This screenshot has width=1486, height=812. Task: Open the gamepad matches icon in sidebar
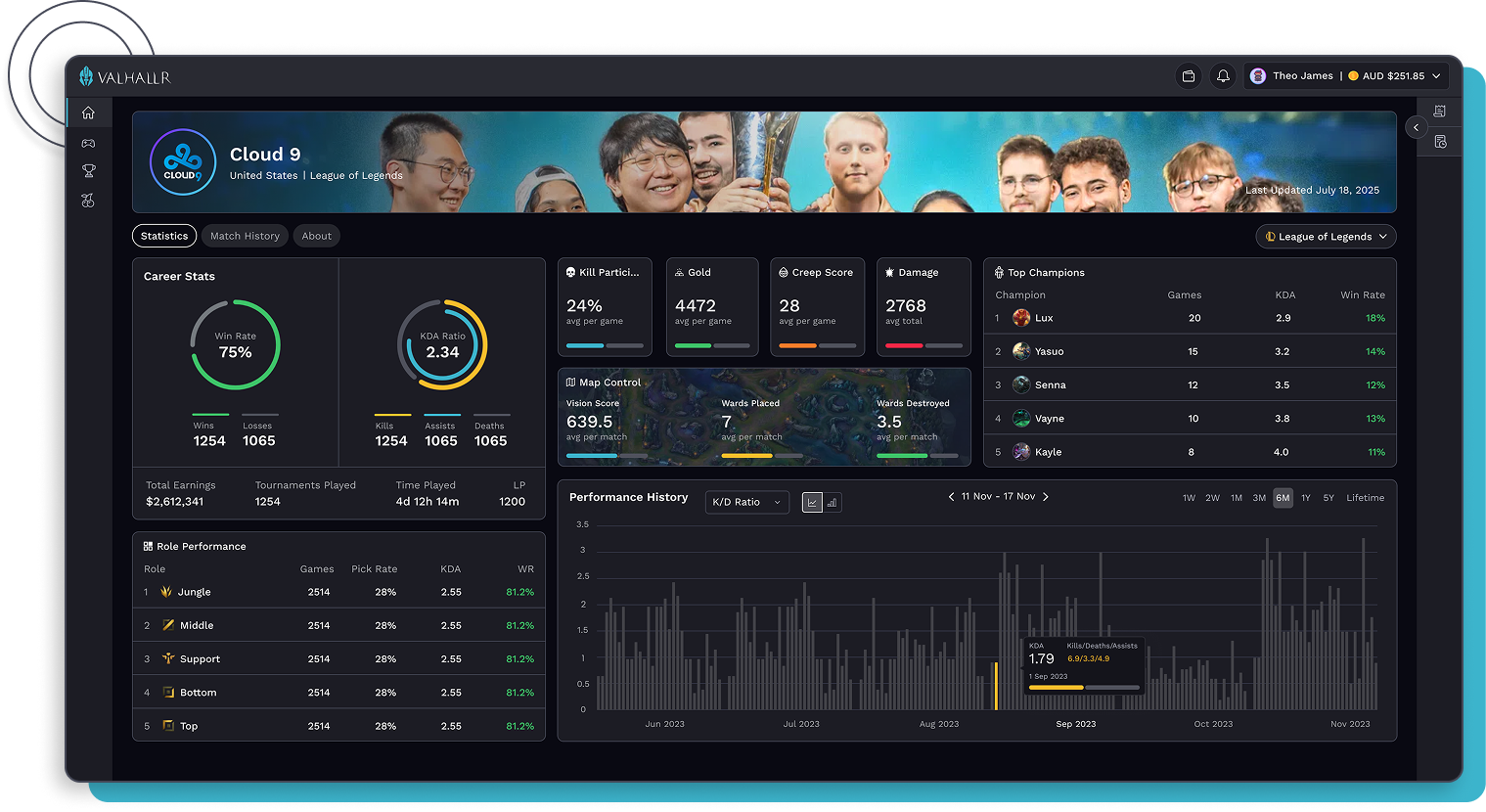(x=88, y=141)
